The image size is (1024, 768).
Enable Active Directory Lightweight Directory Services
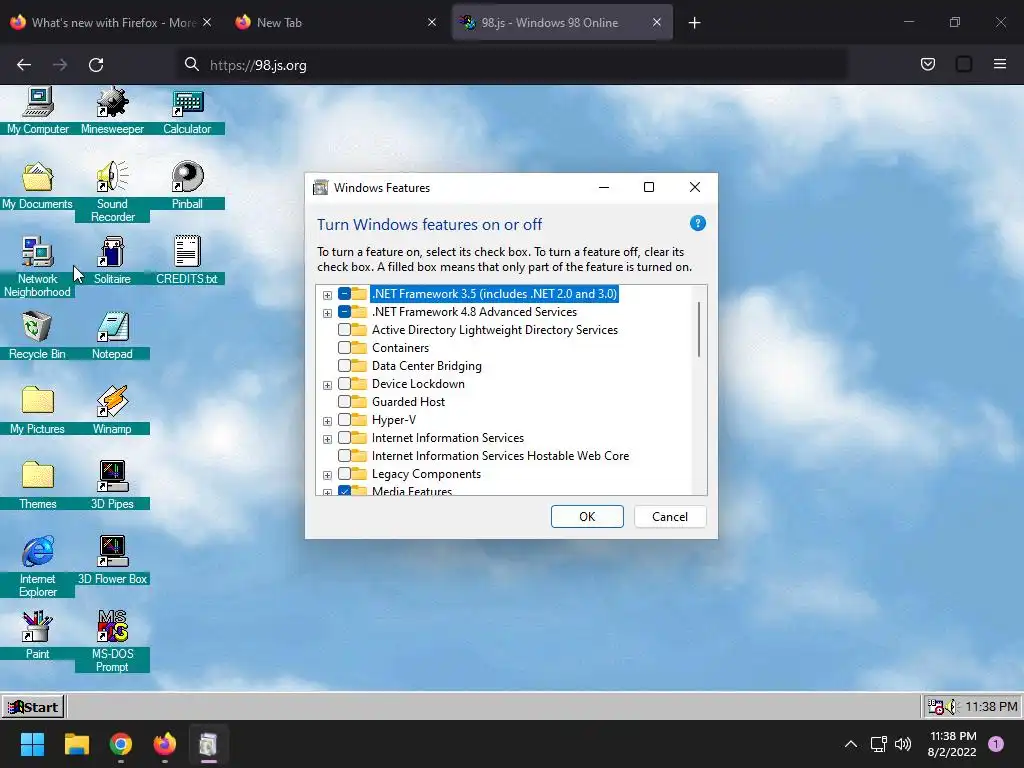(344, 330)
